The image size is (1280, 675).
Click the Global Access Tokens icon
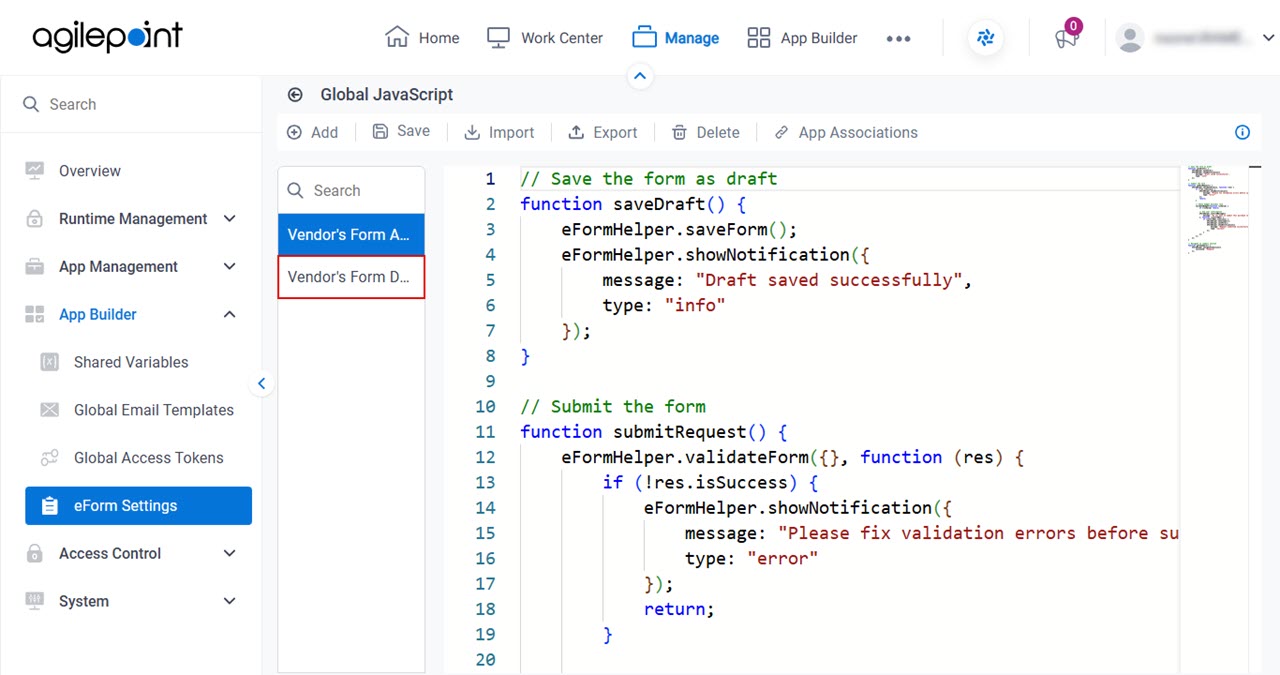point(49,458)
